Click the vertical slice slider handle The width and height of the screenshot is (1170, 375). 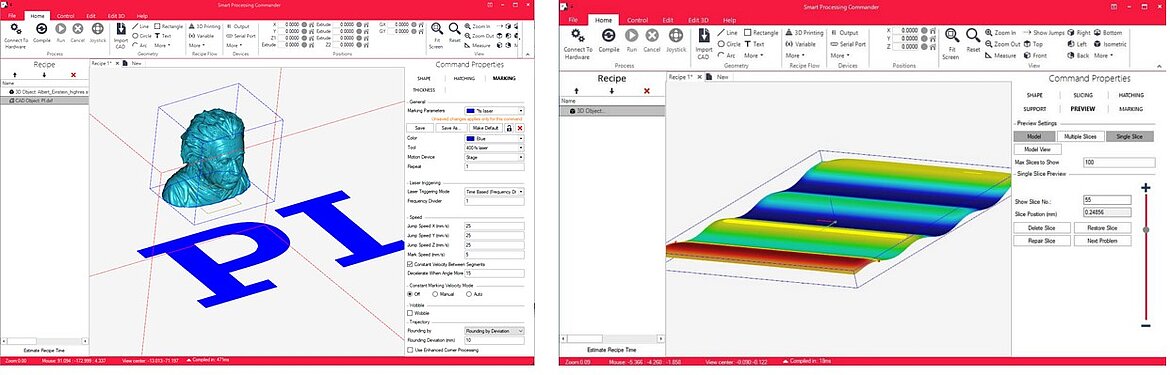coord(1146,230)
